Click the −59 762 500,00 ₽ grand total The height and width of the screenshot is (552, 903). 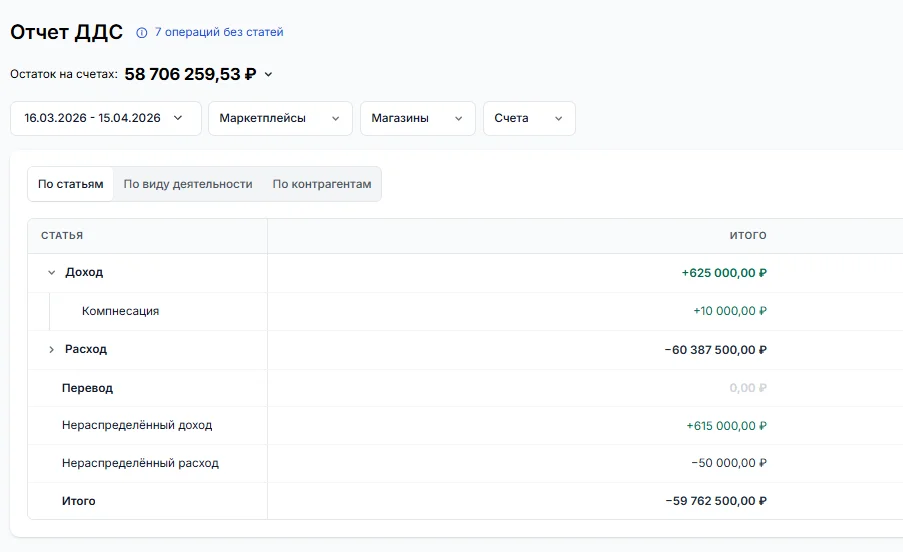point(716,501)
